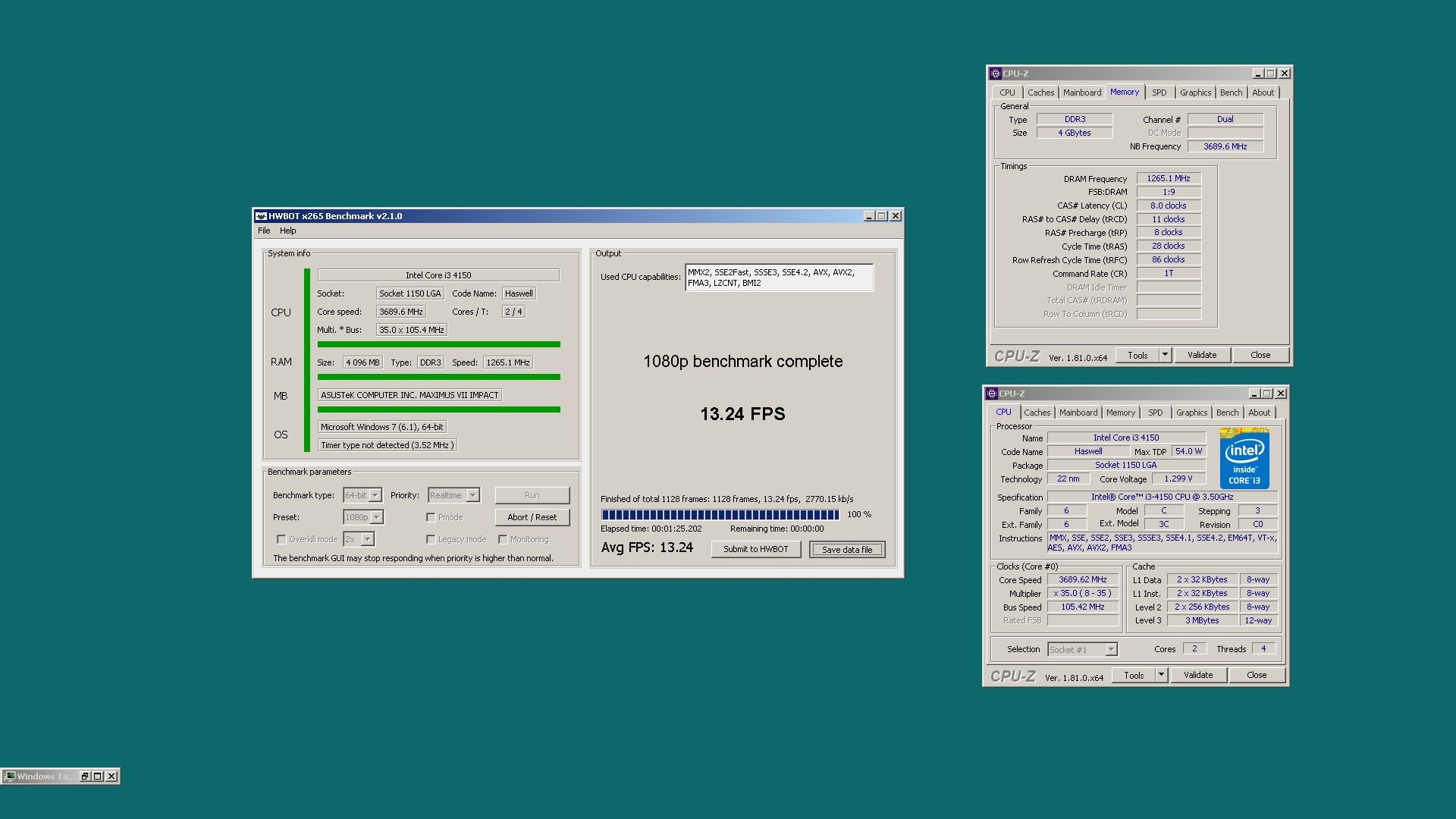Click the Intel Core i3 inside logo

click(1244, 458)
